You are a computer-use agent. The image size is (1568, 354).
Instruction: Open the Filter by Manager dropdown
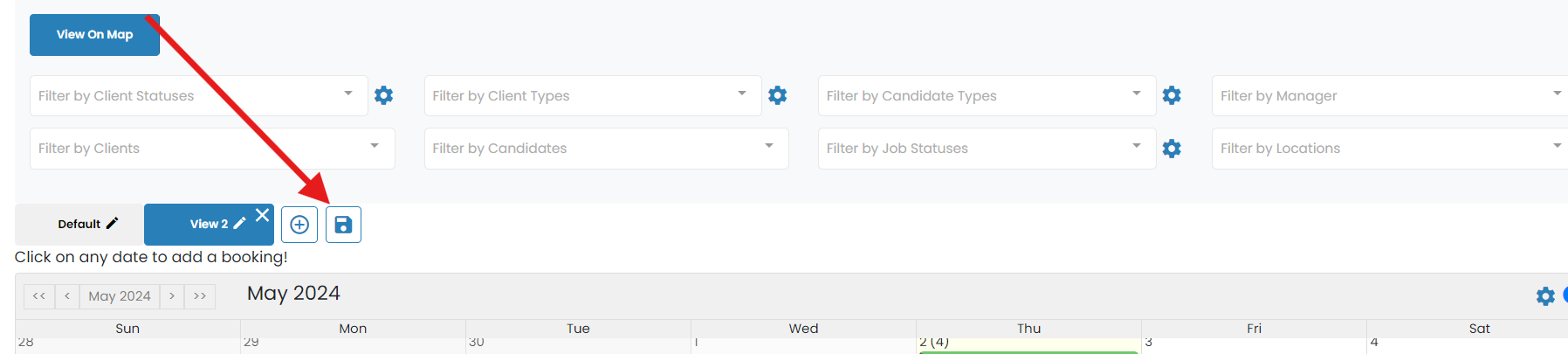(x=1390, y=95)
